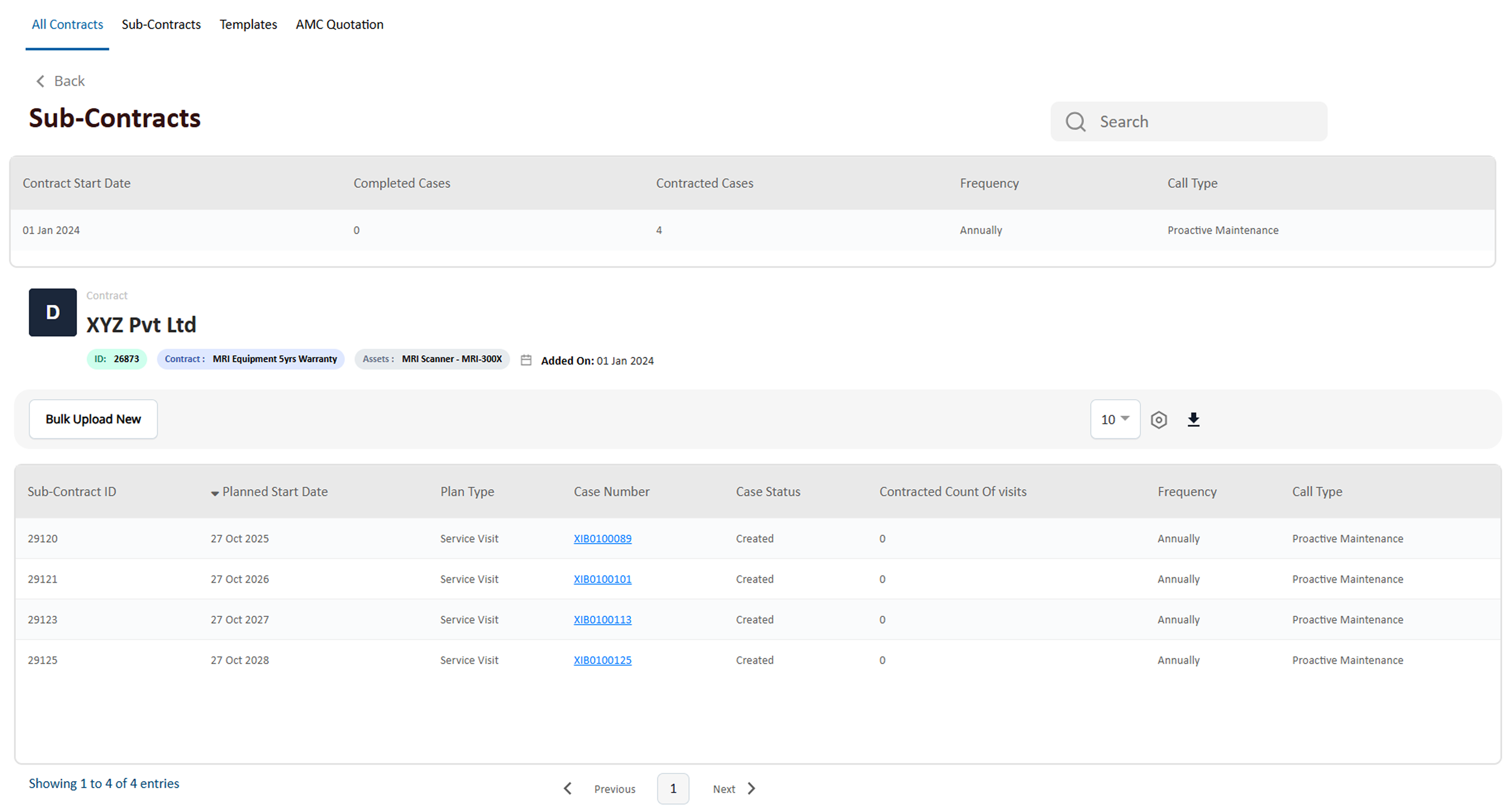Viewport: 1512px width, 811px height.
Task: Click the Bulk Upload New button
Action: (x=93, y=419)
